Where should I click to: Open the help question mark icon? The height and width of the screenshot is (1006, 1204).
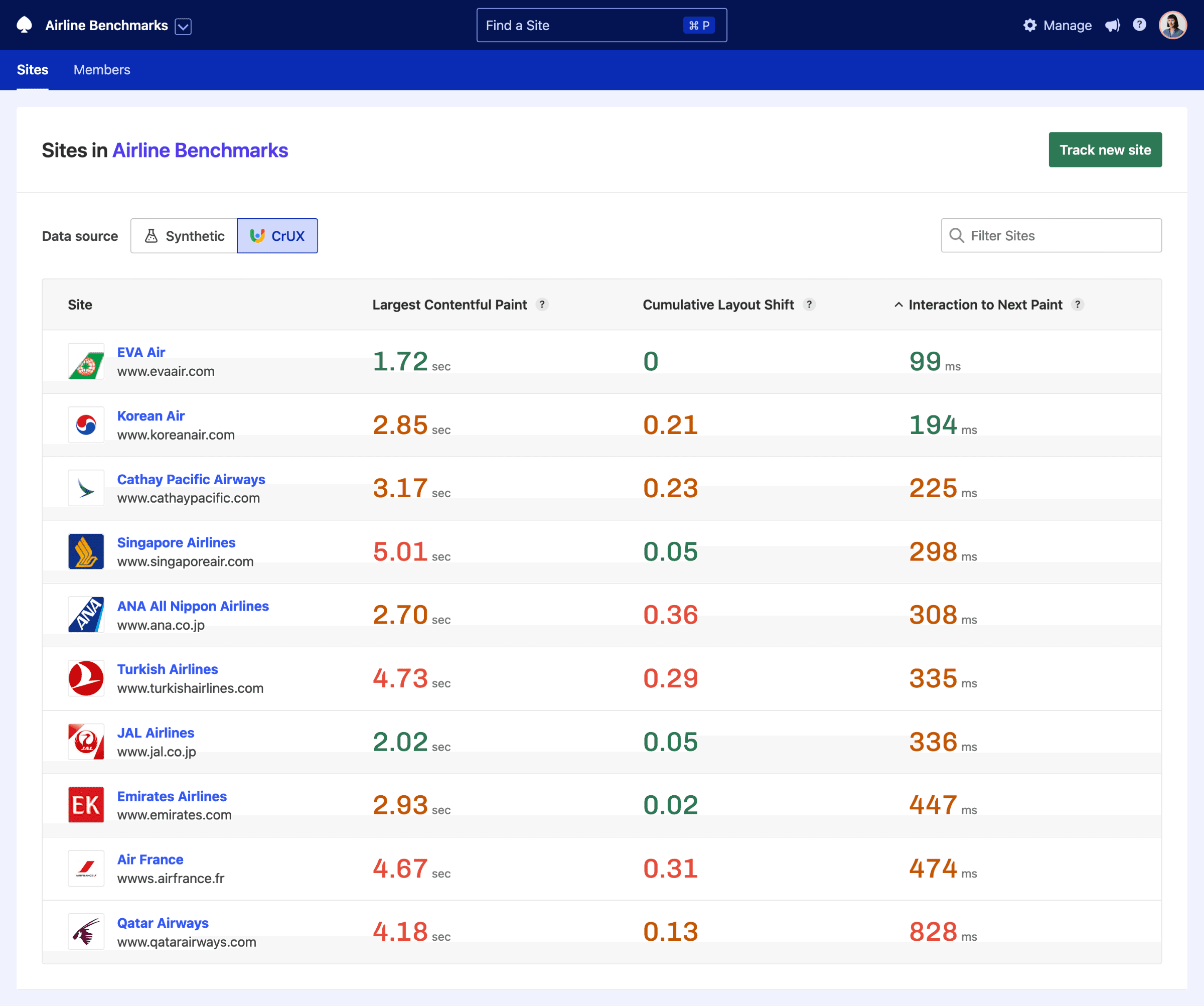(x=1140, y=25)
